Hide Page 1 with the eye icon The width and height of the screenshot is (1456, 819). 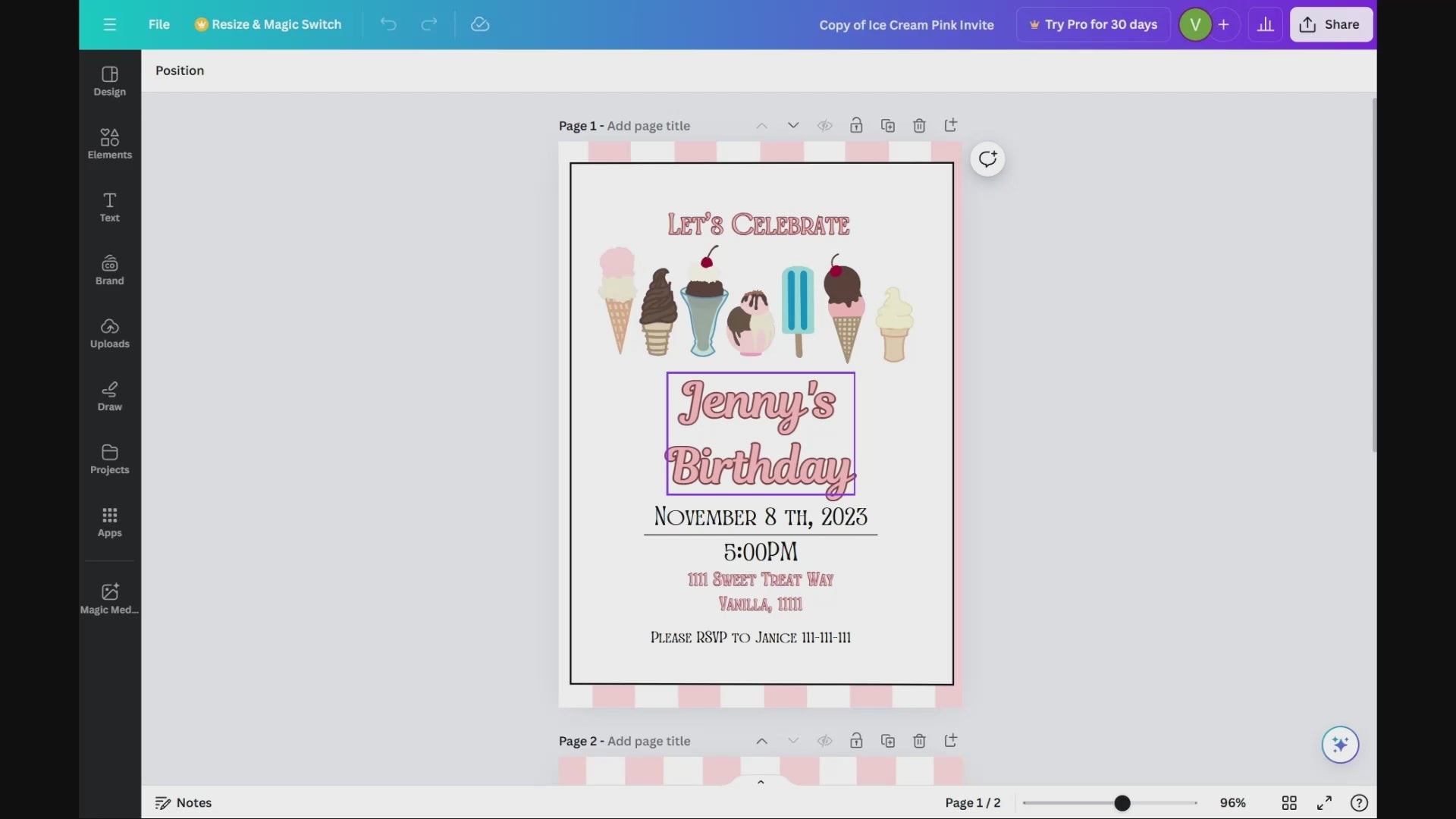824,125
